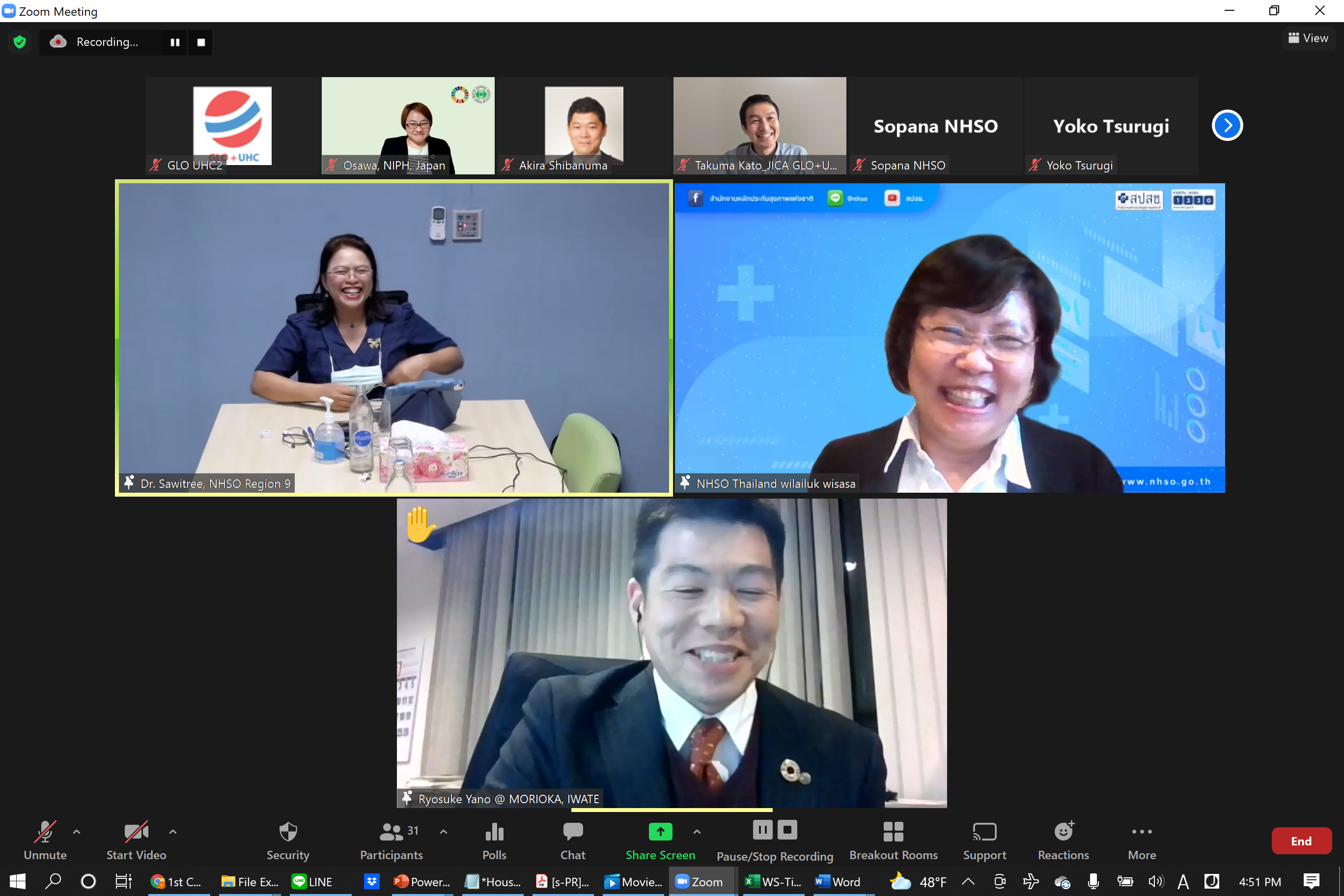This screenshot has width=1344, height=896.
Task: Switch to PowerPoint taskbar item
Action: click(421, 882)
